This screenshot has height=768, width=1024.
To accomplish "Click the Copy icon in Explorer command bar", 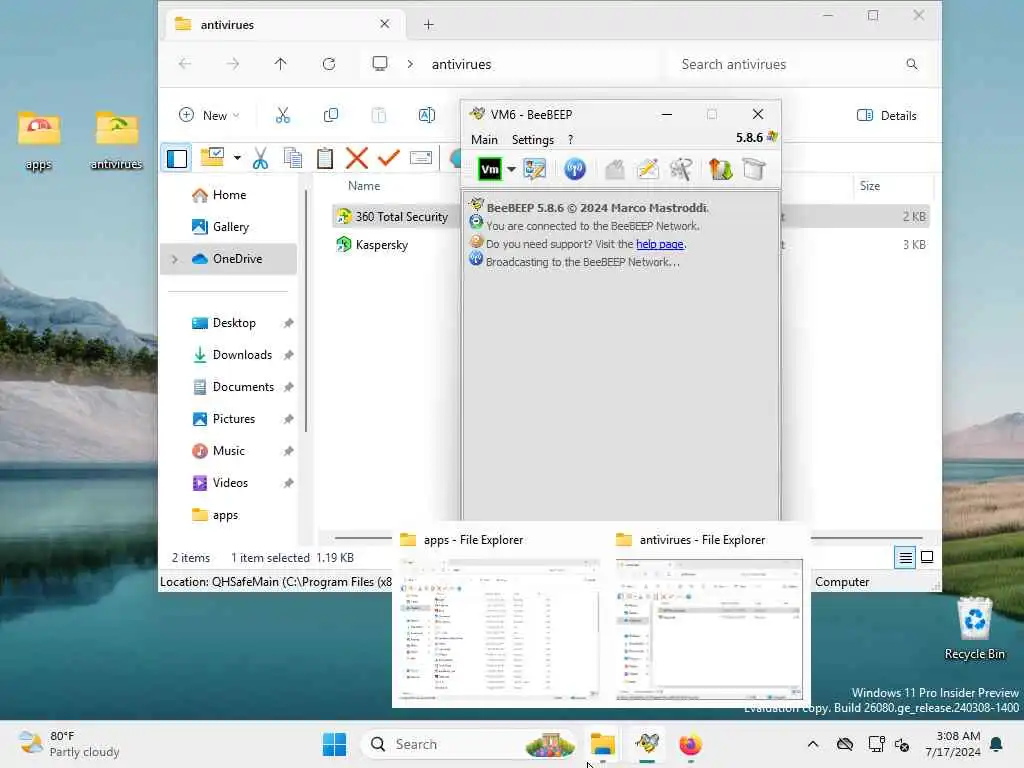I will click(x=331, y=116).
